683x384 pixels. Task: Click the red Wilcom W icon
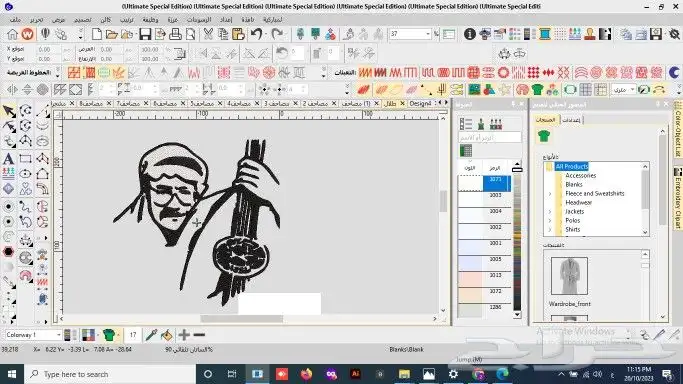27,34
